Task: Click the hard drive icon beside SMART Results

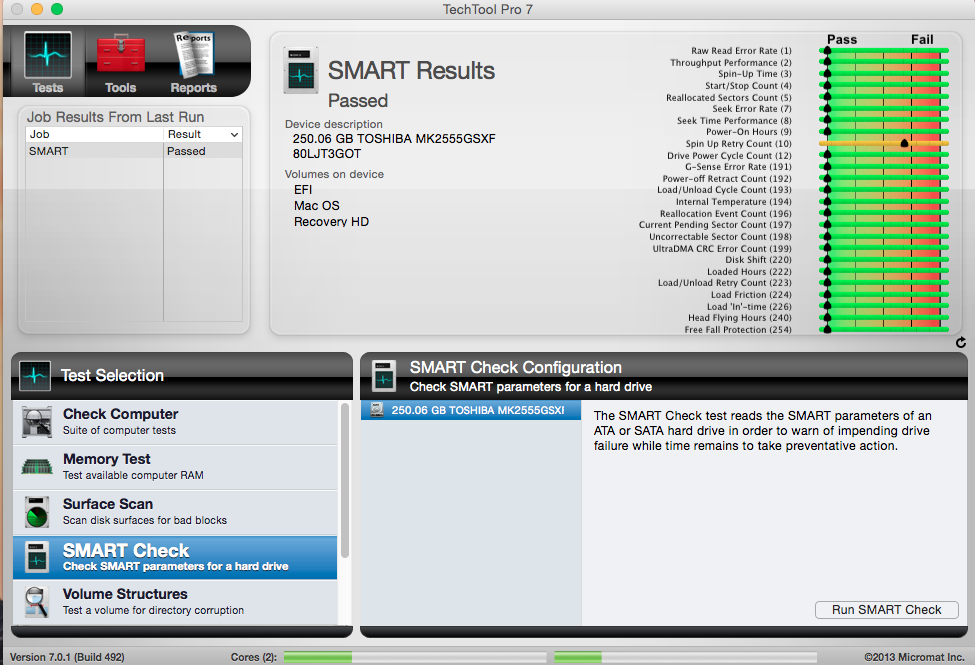Action: pyautogui.click(x=301, y=70)
